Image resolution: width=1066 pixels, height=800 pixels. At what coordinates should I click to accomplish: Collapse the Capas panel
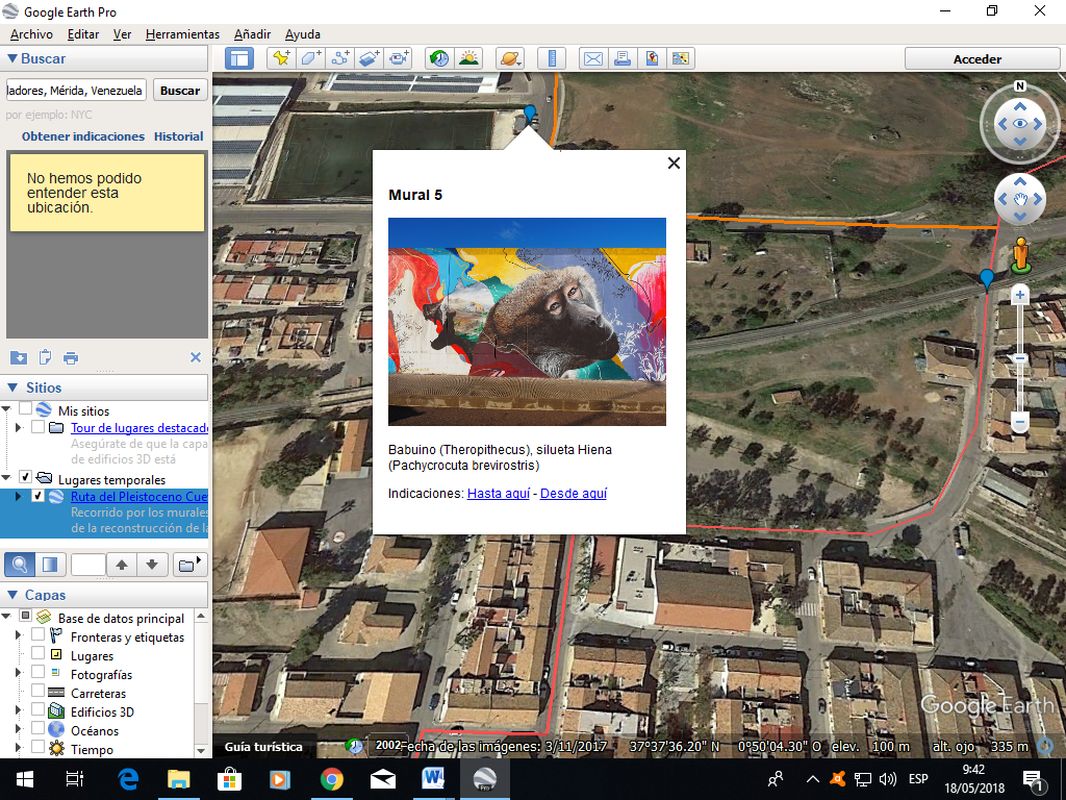pos(12,595)
